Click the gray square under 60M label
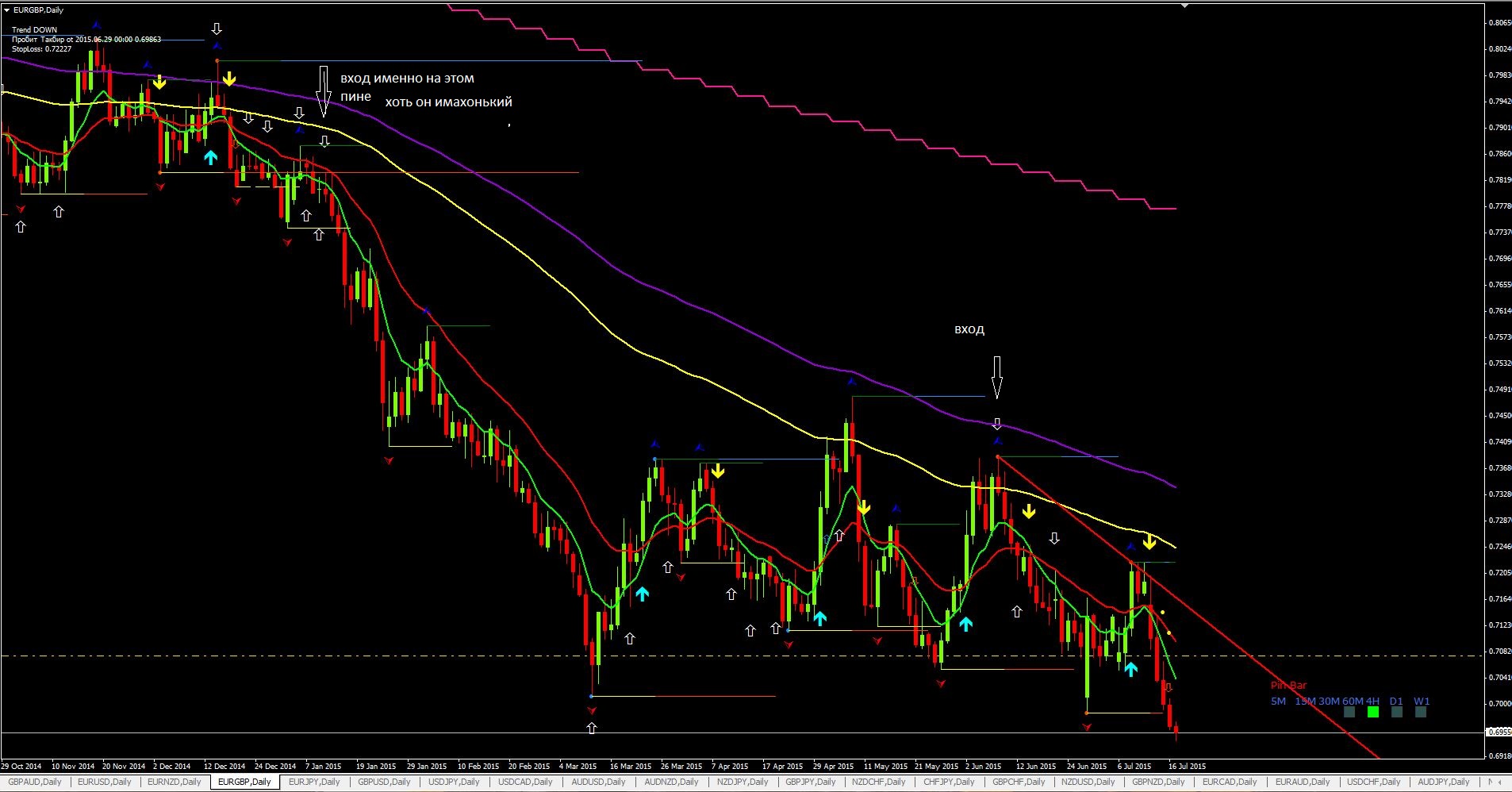 [1349, 712]
